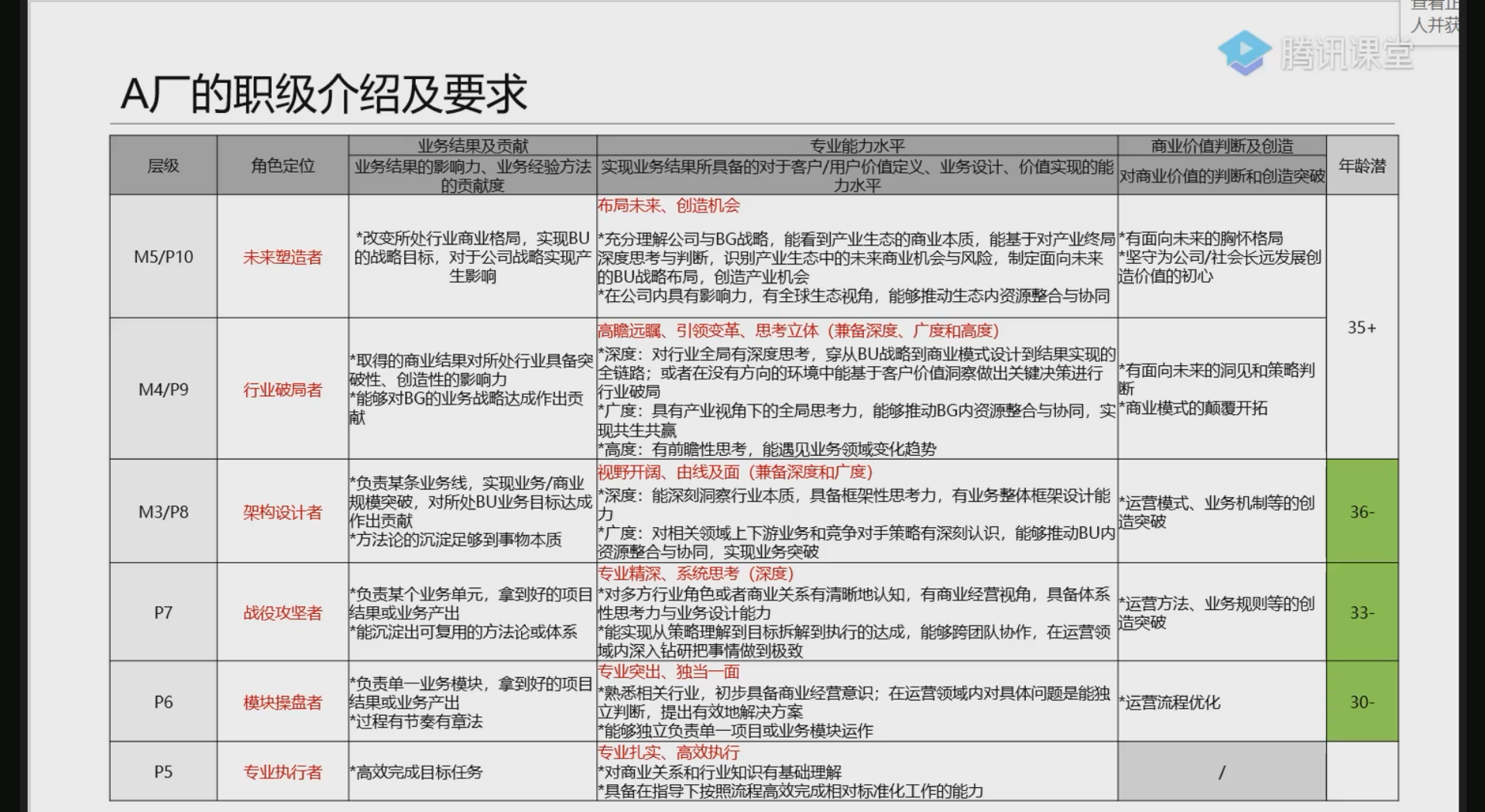Select the M3/P8 level cell
This screenshot has height=812, width=1485.
coord(163,512)
